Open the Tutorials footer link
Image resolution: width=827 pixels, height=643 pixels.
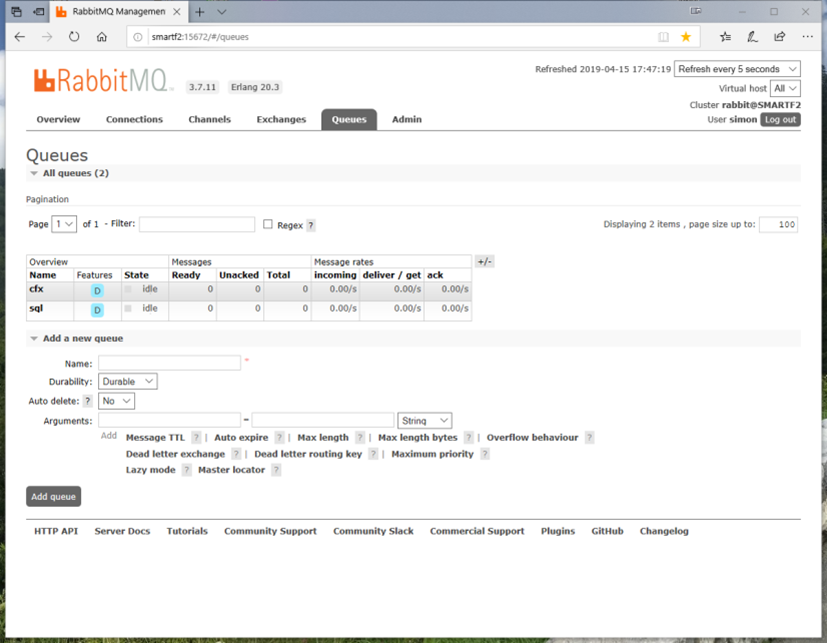[x=187, y=531]
